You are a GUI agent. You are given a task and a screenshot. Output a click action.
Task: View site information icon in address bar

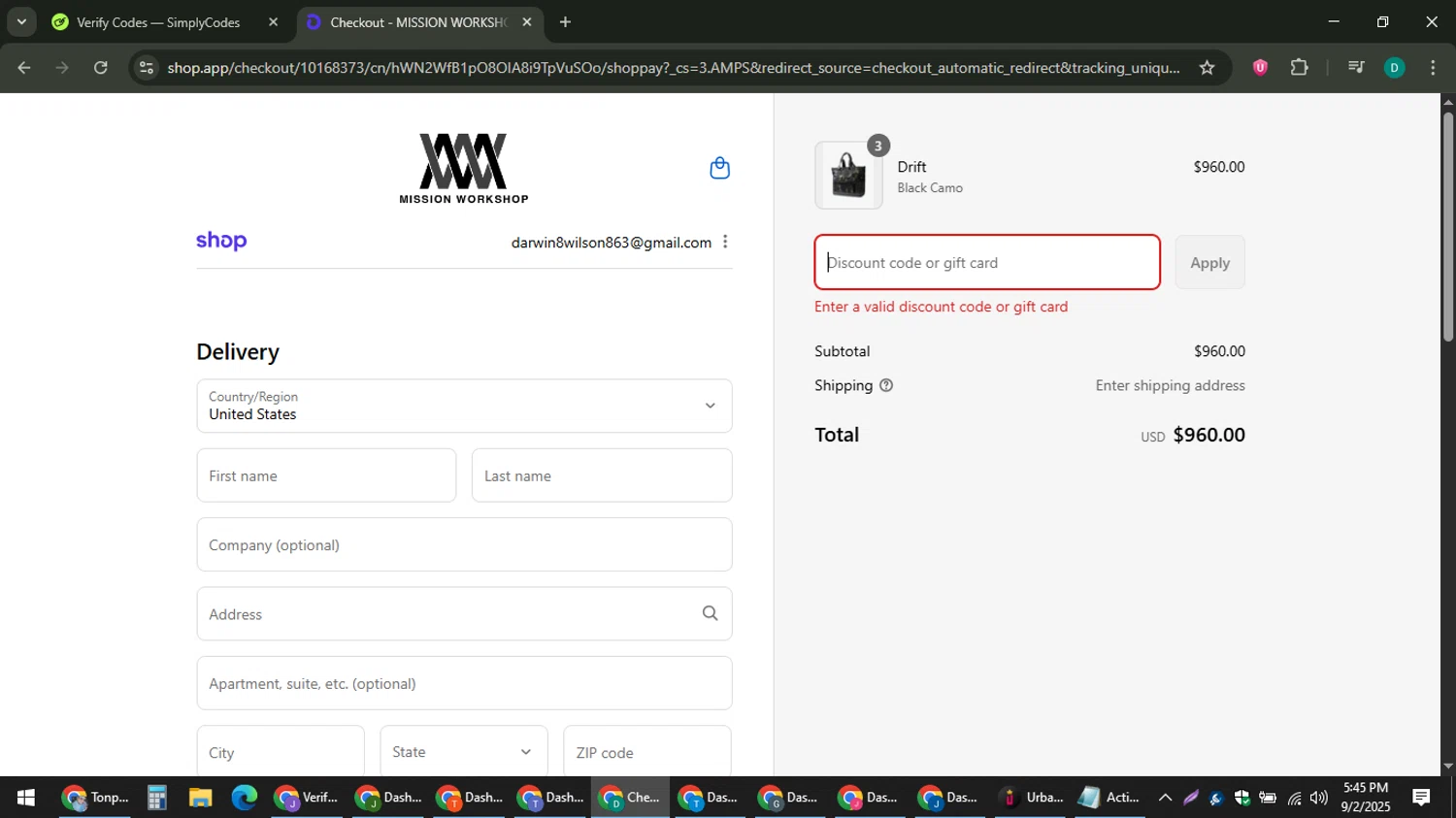coord(147,67)
